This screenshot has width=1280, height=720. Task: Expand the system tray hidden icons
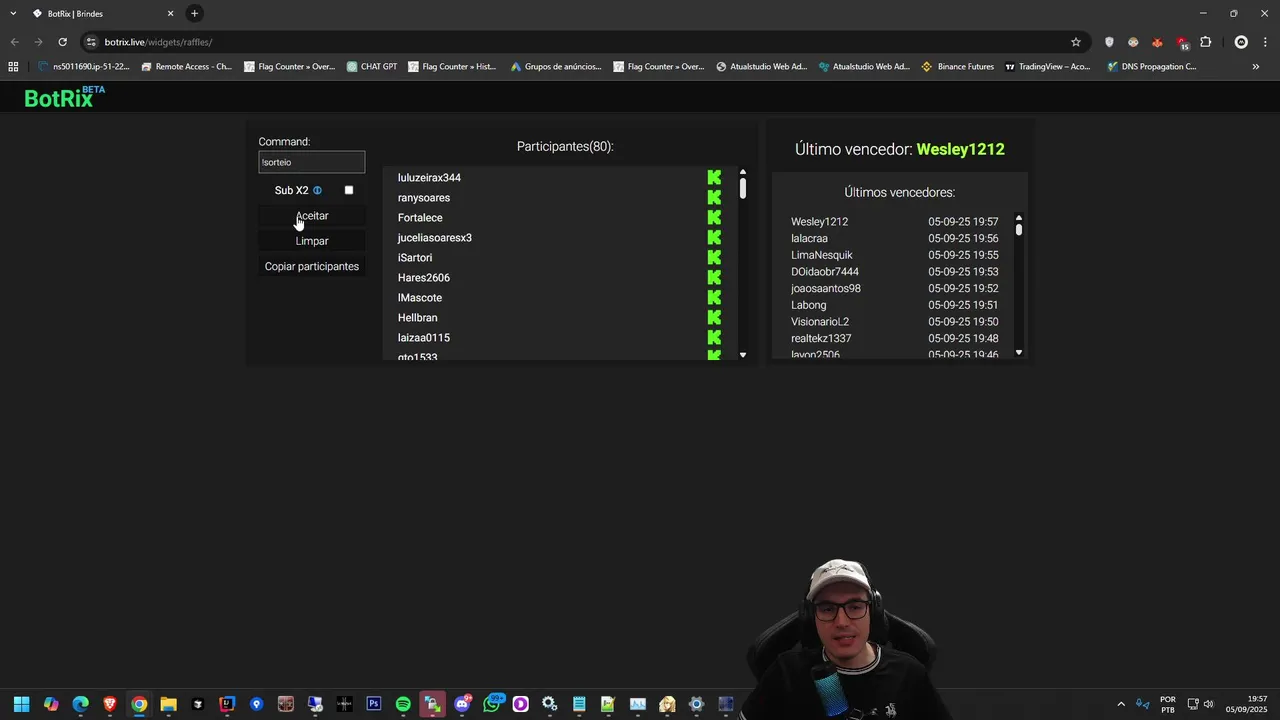pos(1121,704)
